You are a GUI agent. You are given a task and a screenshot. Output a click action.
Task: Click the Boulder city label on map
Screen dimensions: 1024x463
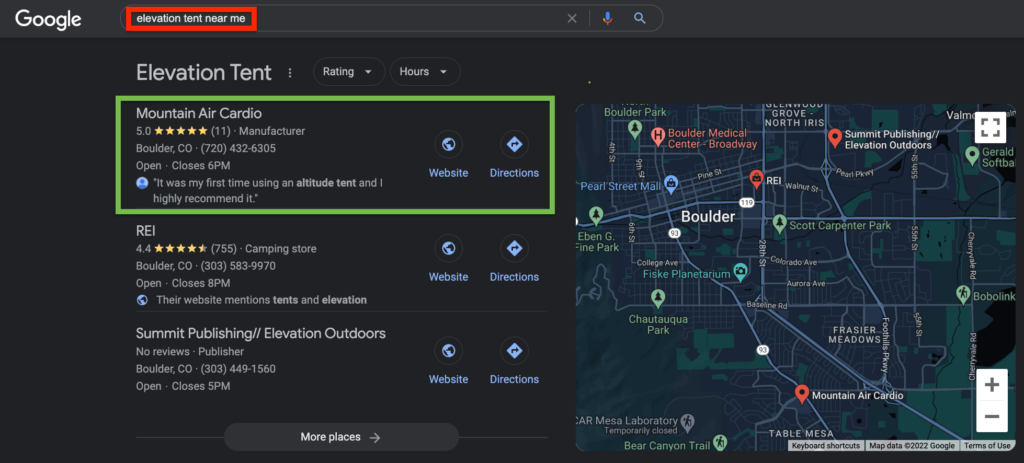[708, 216]
